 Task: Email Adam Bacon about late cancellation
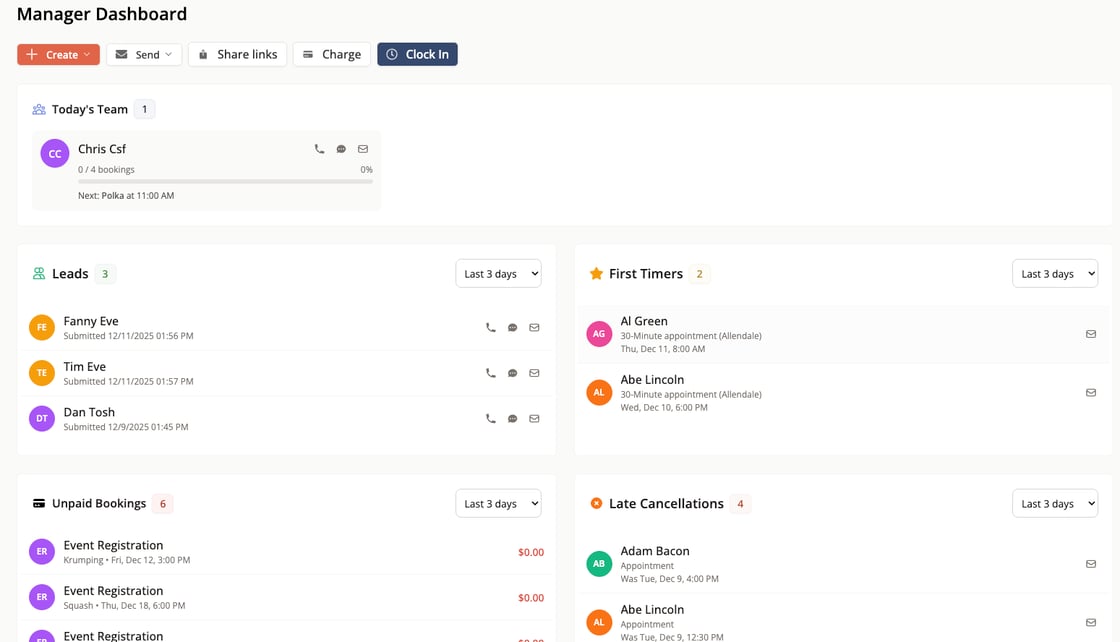(x=1091, y=564)
